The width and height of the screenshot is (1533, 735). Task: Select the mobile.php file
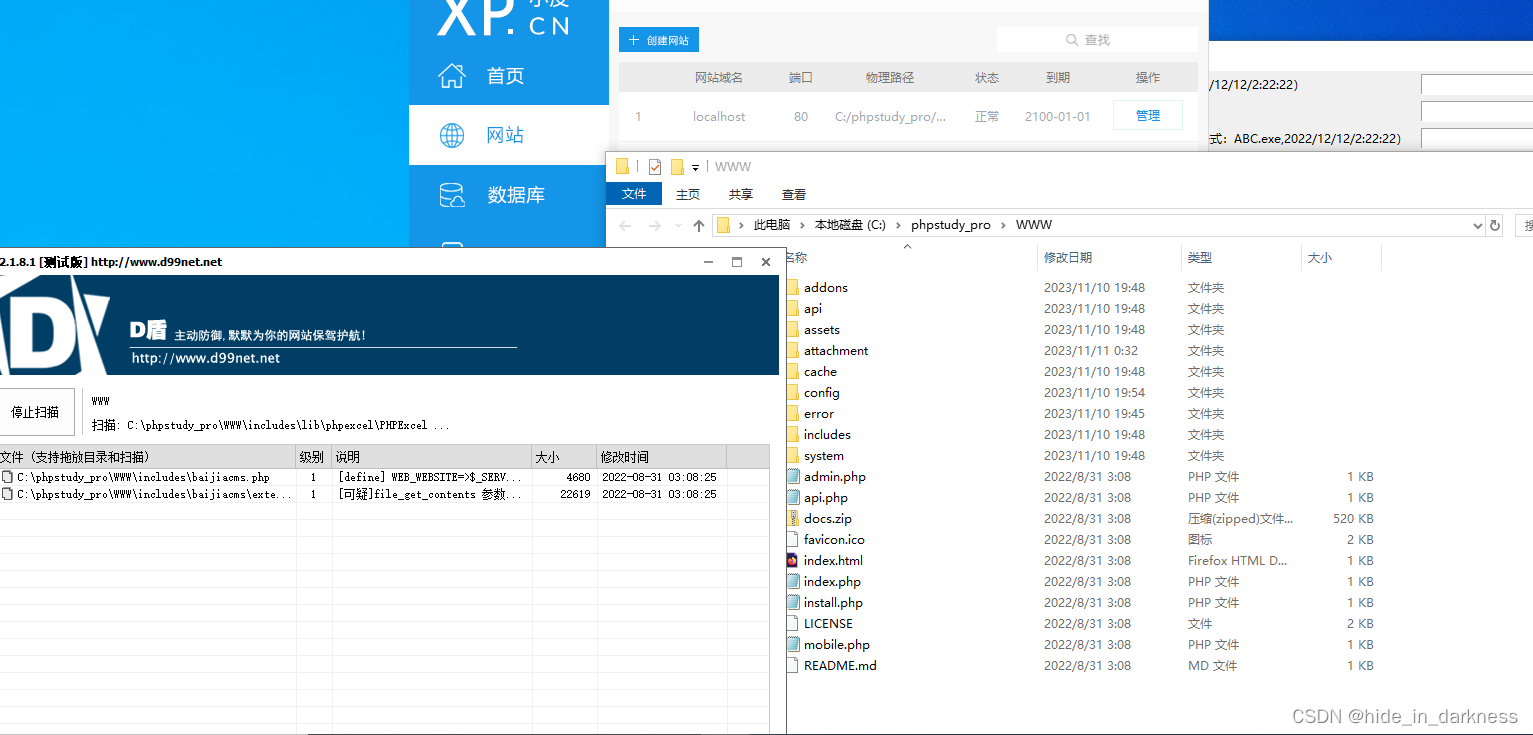(836, 645)
